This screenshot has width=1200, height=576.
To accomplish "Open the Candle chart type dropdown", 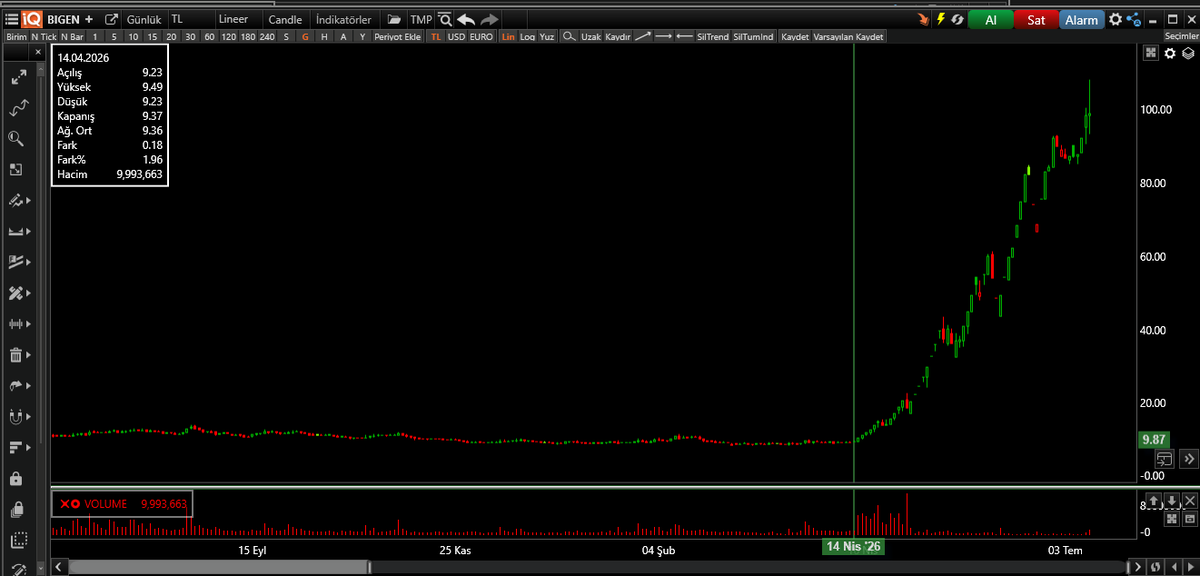I will pos(286,19).
